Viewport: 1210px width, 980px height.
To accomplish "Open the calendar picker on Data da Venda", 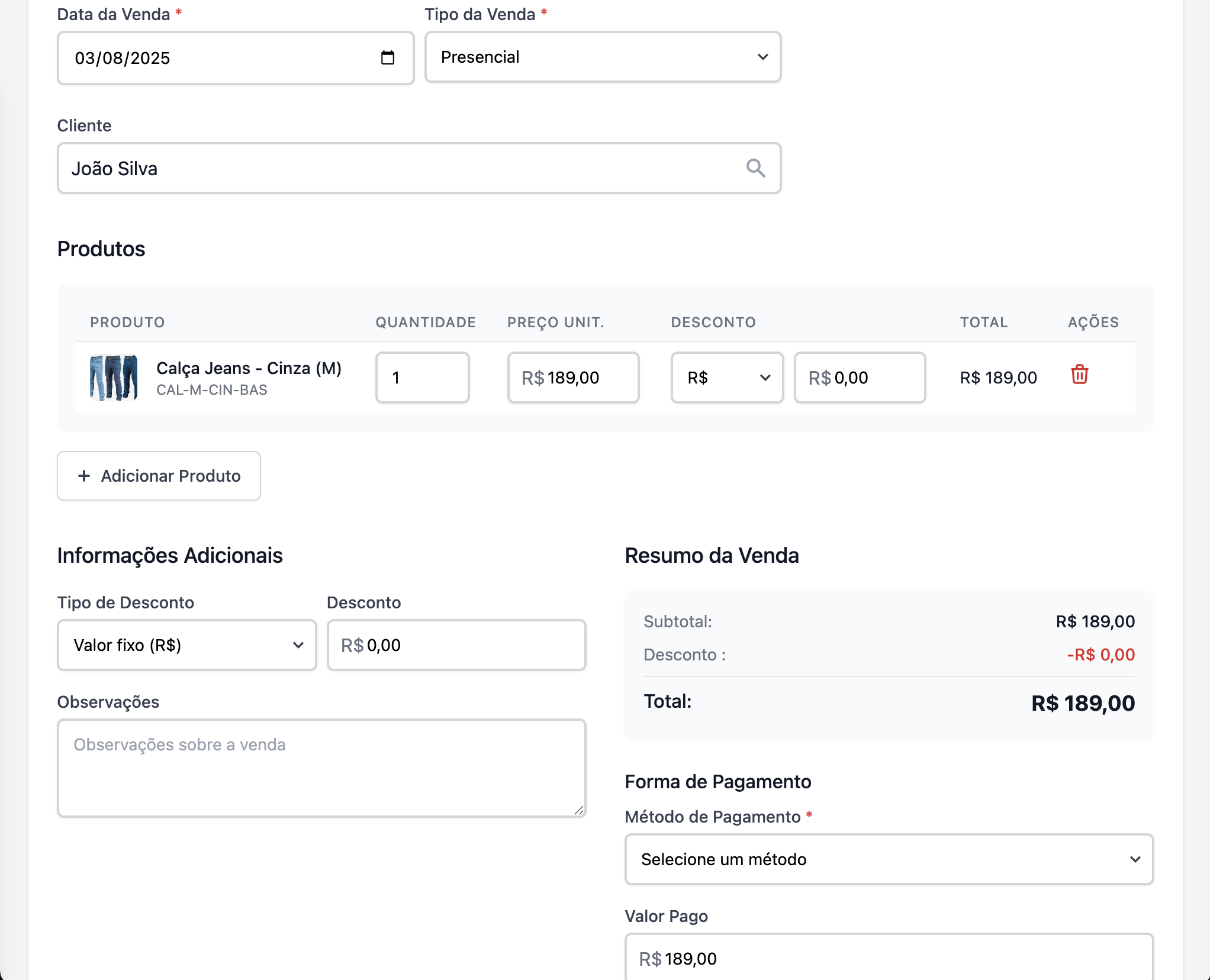I will (x=388, y=57).
